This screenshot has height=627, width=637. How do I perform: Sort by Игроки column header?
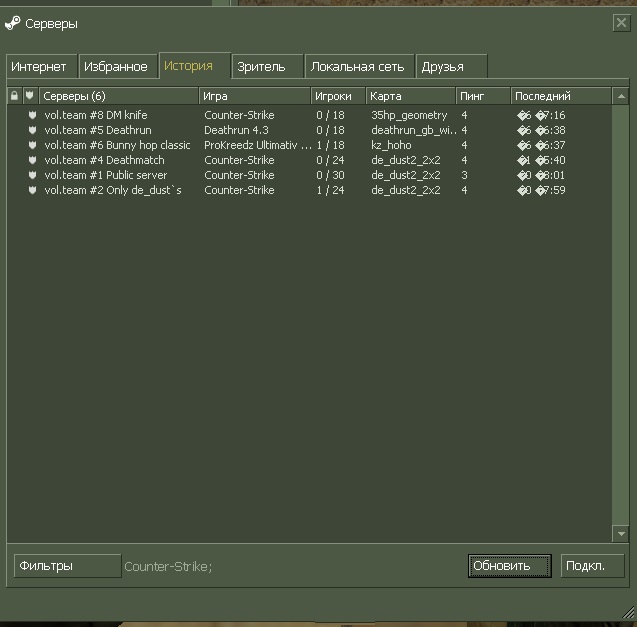(x=338, y=96)
